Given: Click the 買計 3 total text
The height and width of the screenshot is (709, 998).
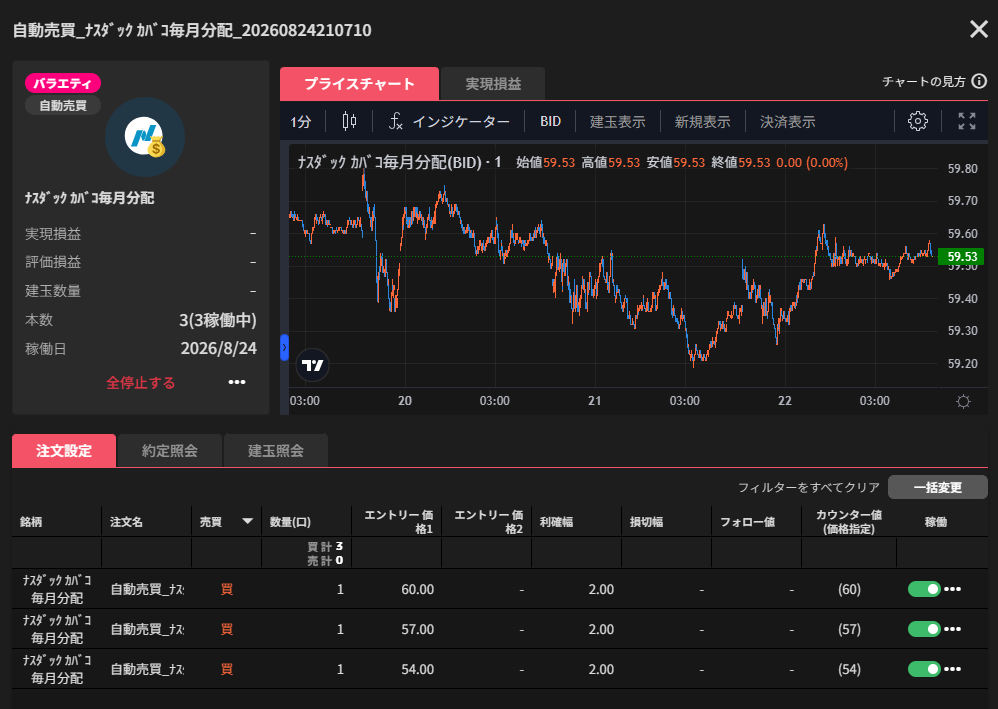Looking at the screenshot, I should (x=325, y=546).
